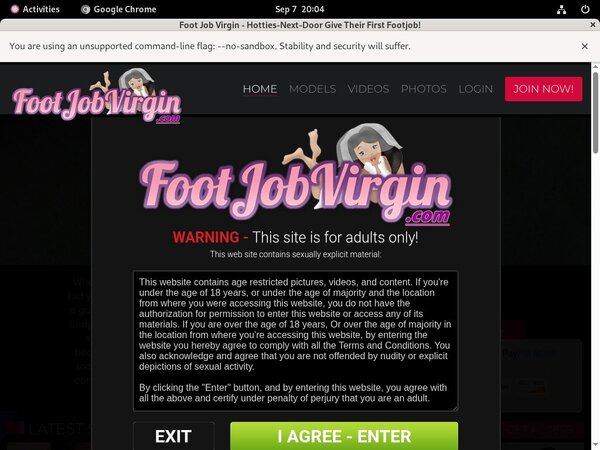Click the green I AGREE - ENTER button
600x450 pixels.
click(x=344, y=436)
